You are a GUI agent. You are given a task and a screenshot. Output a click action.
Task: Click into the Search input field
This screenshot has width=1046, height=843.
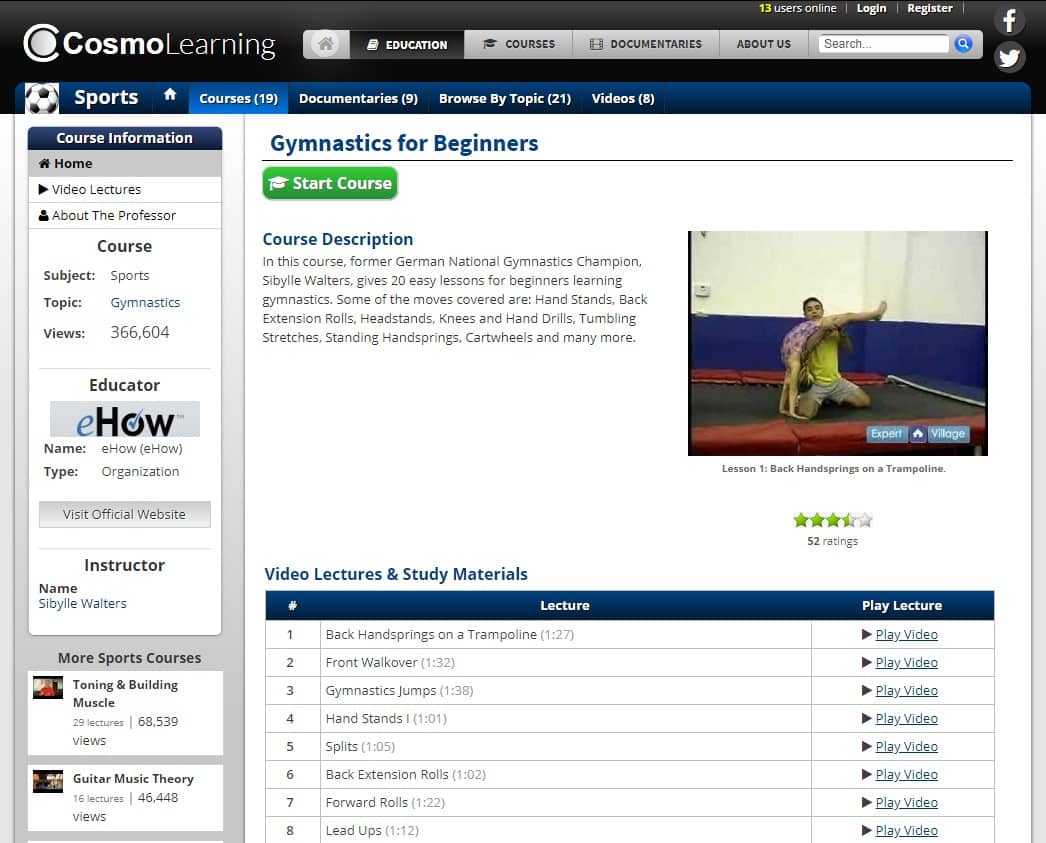(882, 44)
